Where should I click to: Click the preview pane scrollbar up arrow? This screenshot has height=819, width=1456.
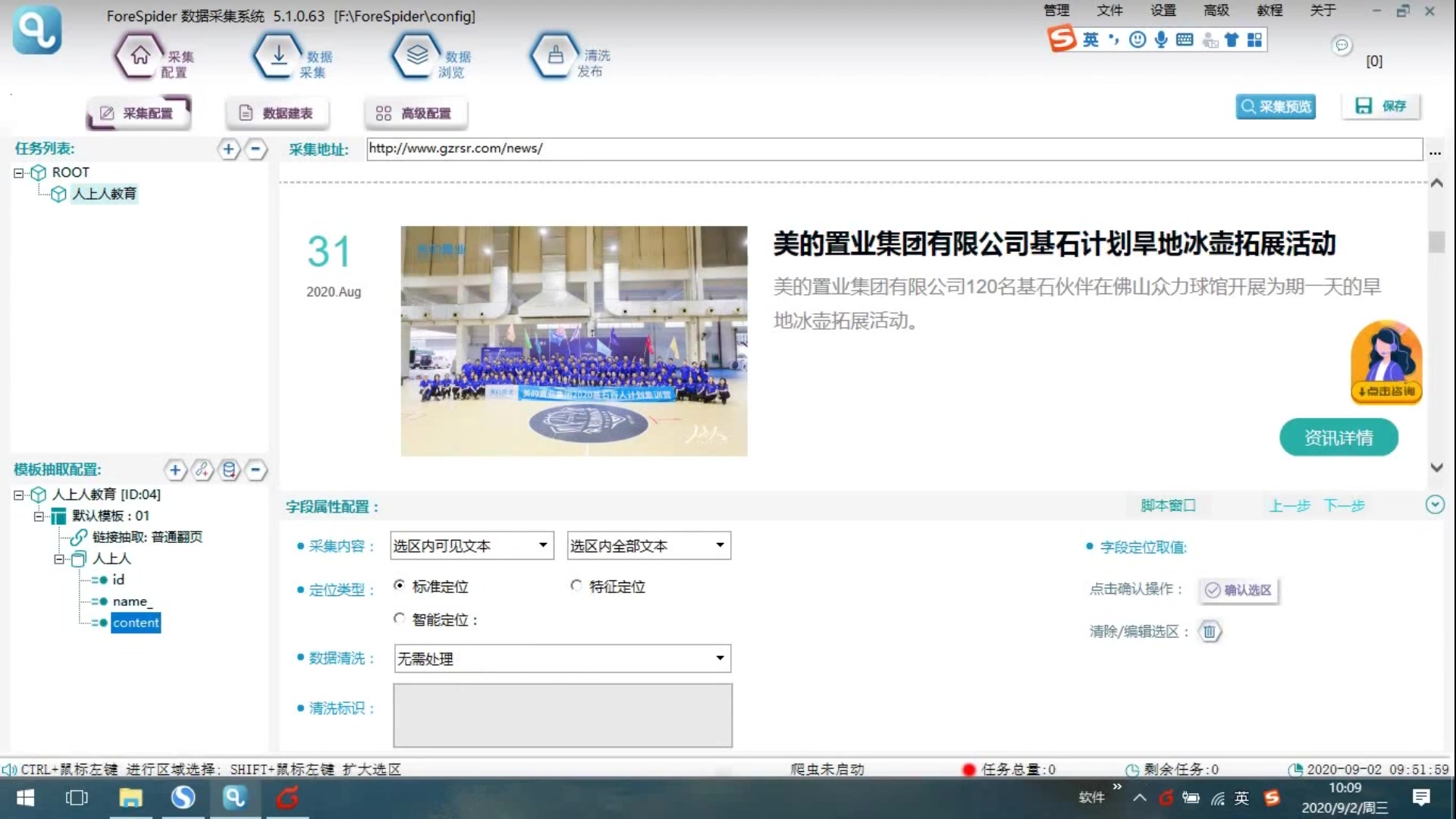pos(1436,183)
